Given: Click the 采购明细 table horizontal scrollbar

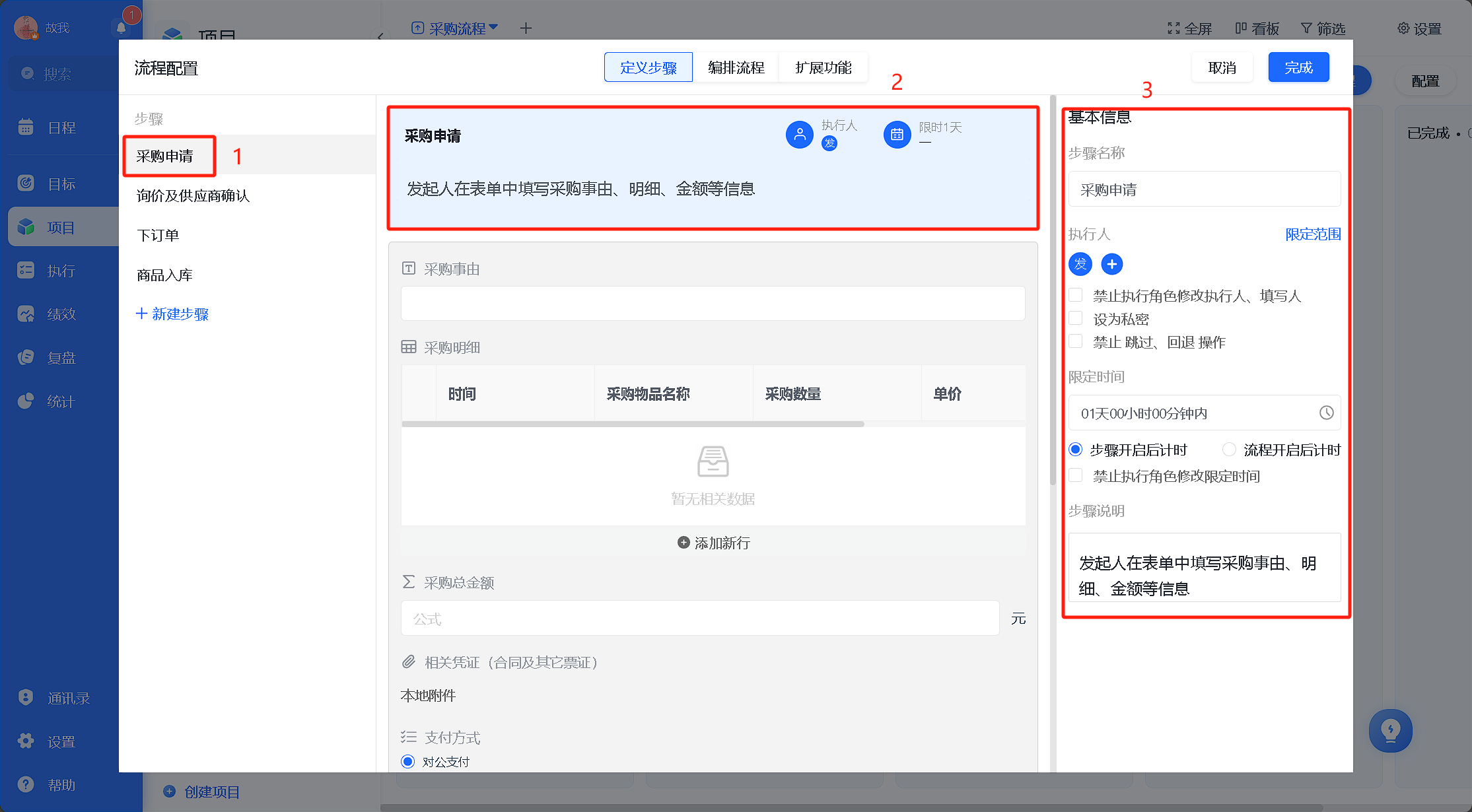Looking at the screenshot, I should pyautogui.click(x=633, y=424).
